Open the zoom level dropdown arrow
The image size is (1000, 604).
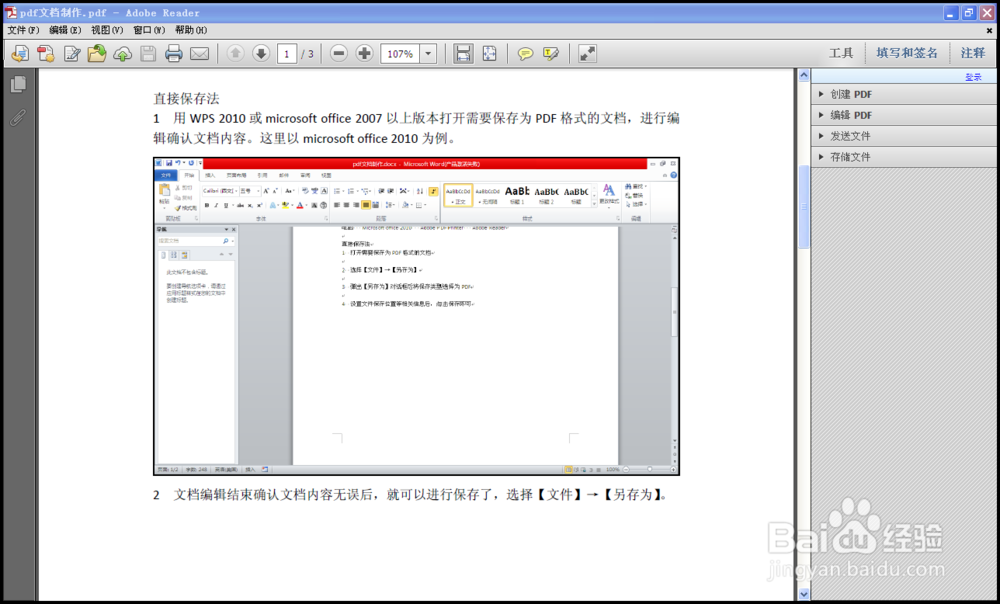point(429,54)
